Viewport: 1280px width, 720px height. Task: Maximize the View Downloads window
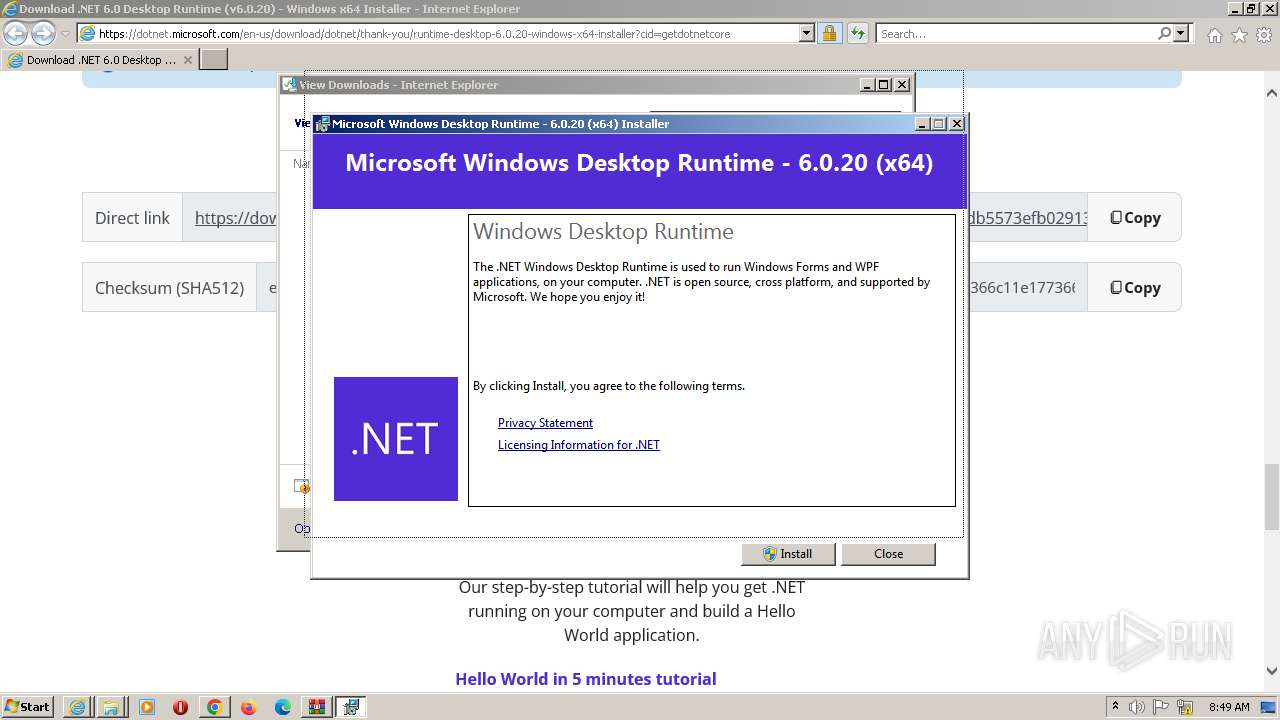(884, 85)
